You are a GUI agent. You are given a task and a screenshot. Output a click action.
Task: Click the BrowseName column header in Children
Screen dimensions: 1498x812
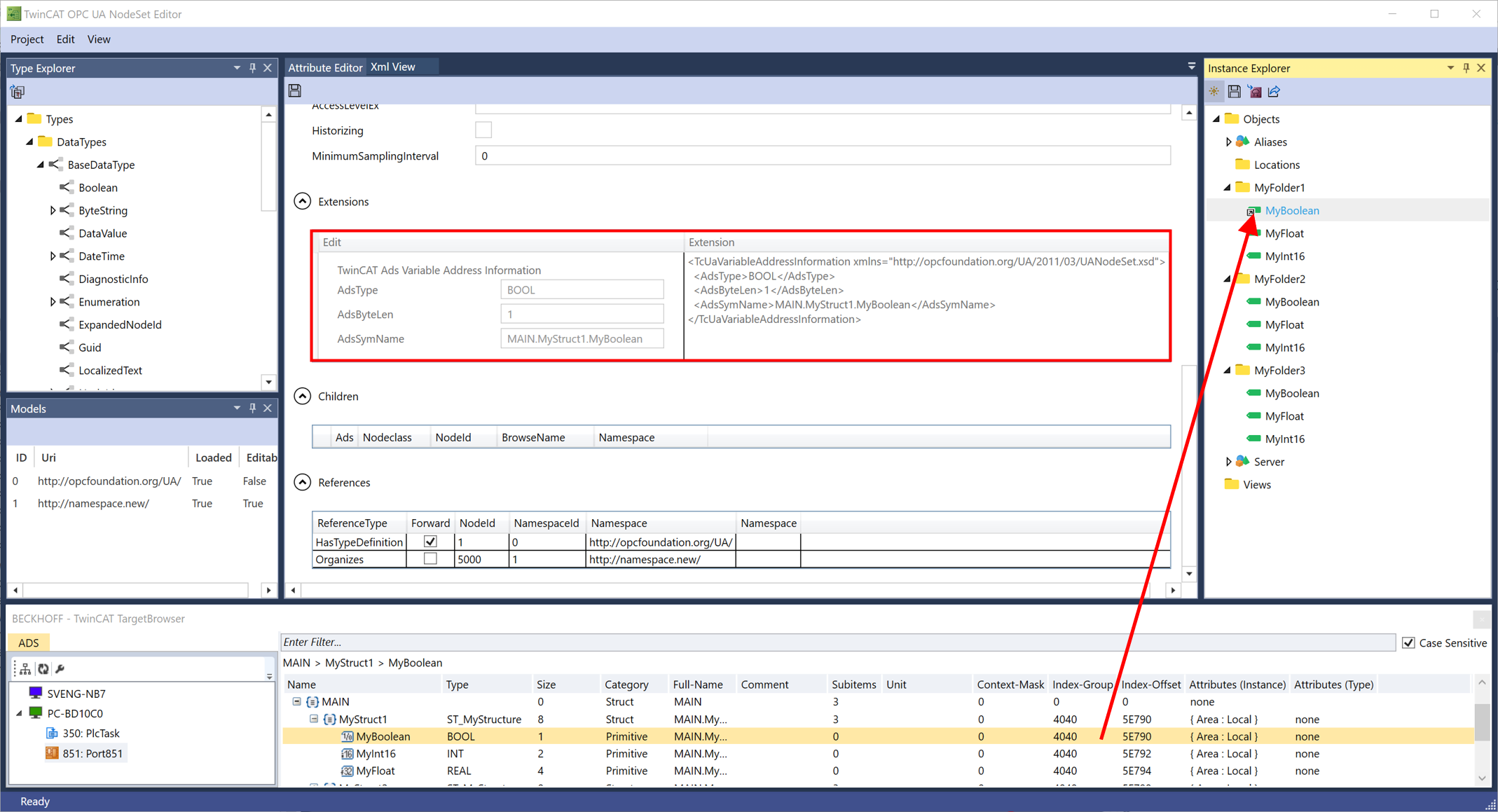(x=544, y=437)
